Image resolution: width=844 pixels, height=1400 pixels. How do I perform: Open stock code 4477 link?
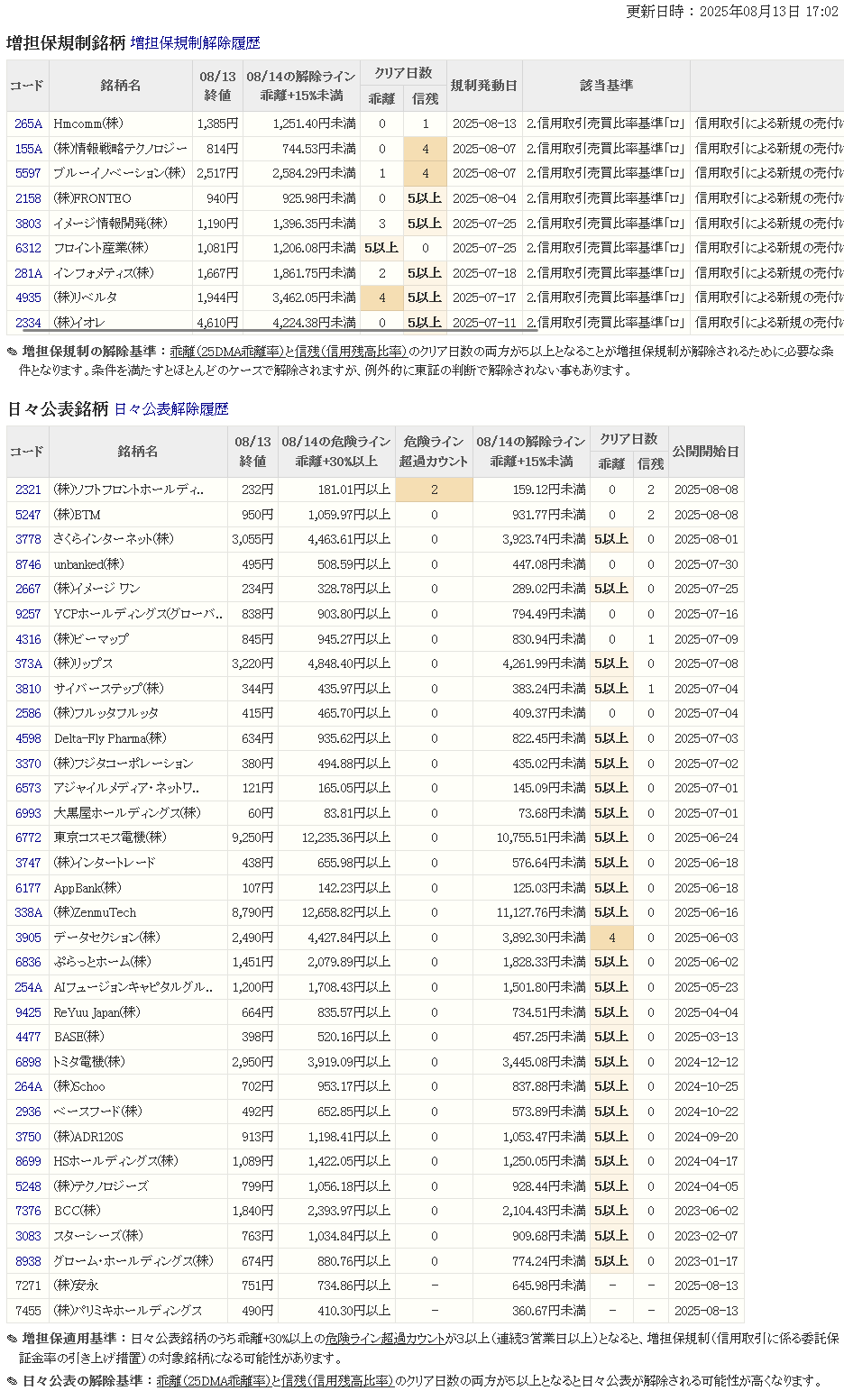28,1037
